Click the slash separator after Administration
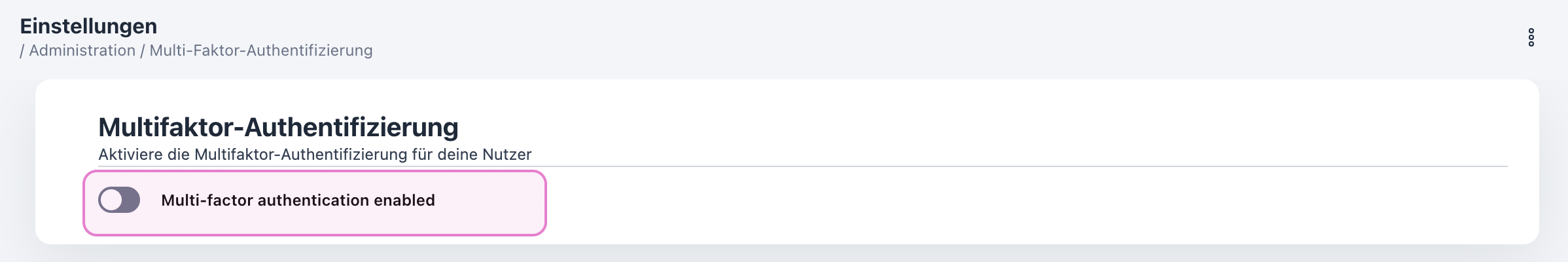The height and width of the screenshot is (262, 1568). [142, 51]
